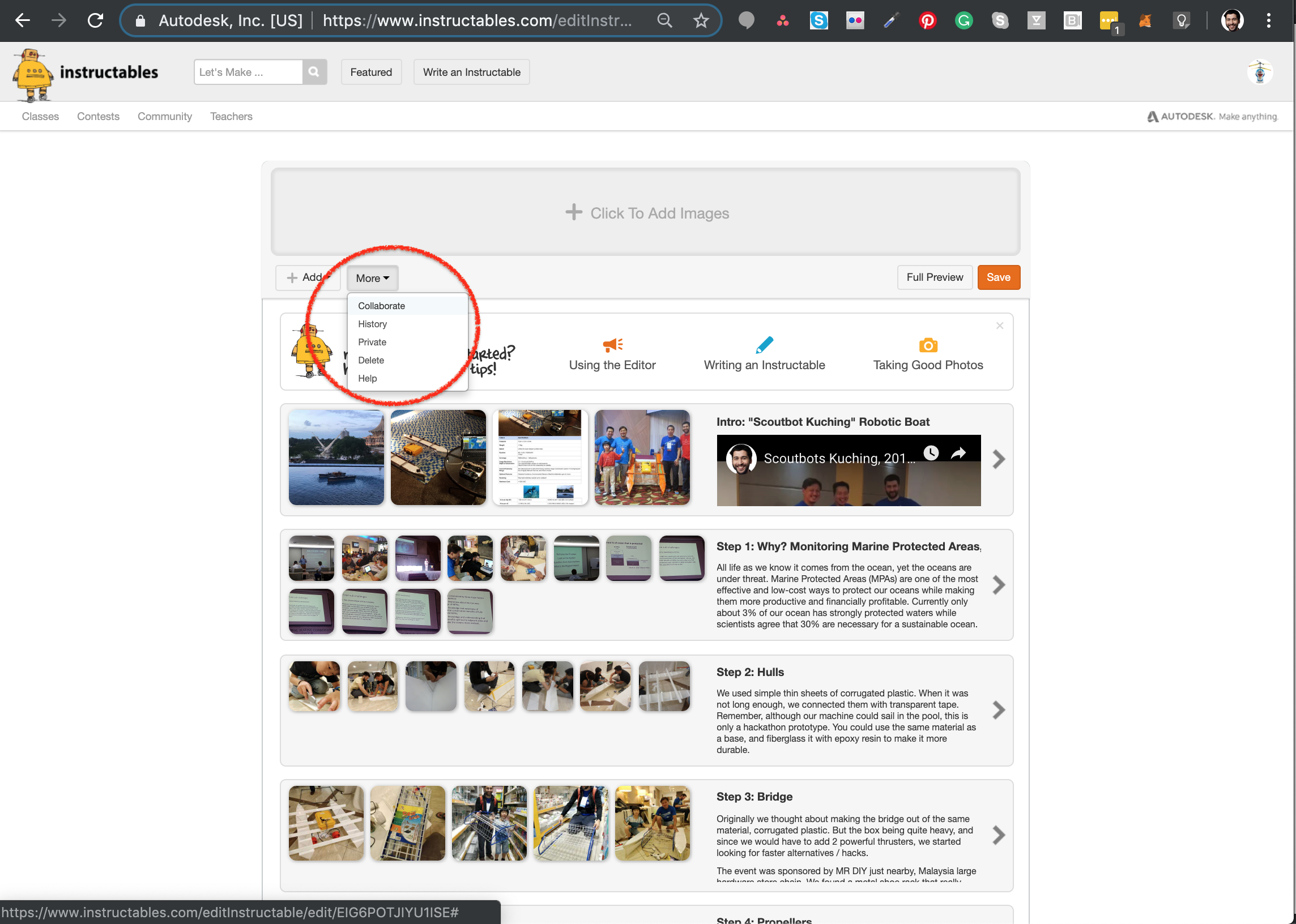The height and width of the screenshot is (924, 1296).
Task: Select Delete from More dropdown
Action: pyautogui.click(x=371, y=360)
